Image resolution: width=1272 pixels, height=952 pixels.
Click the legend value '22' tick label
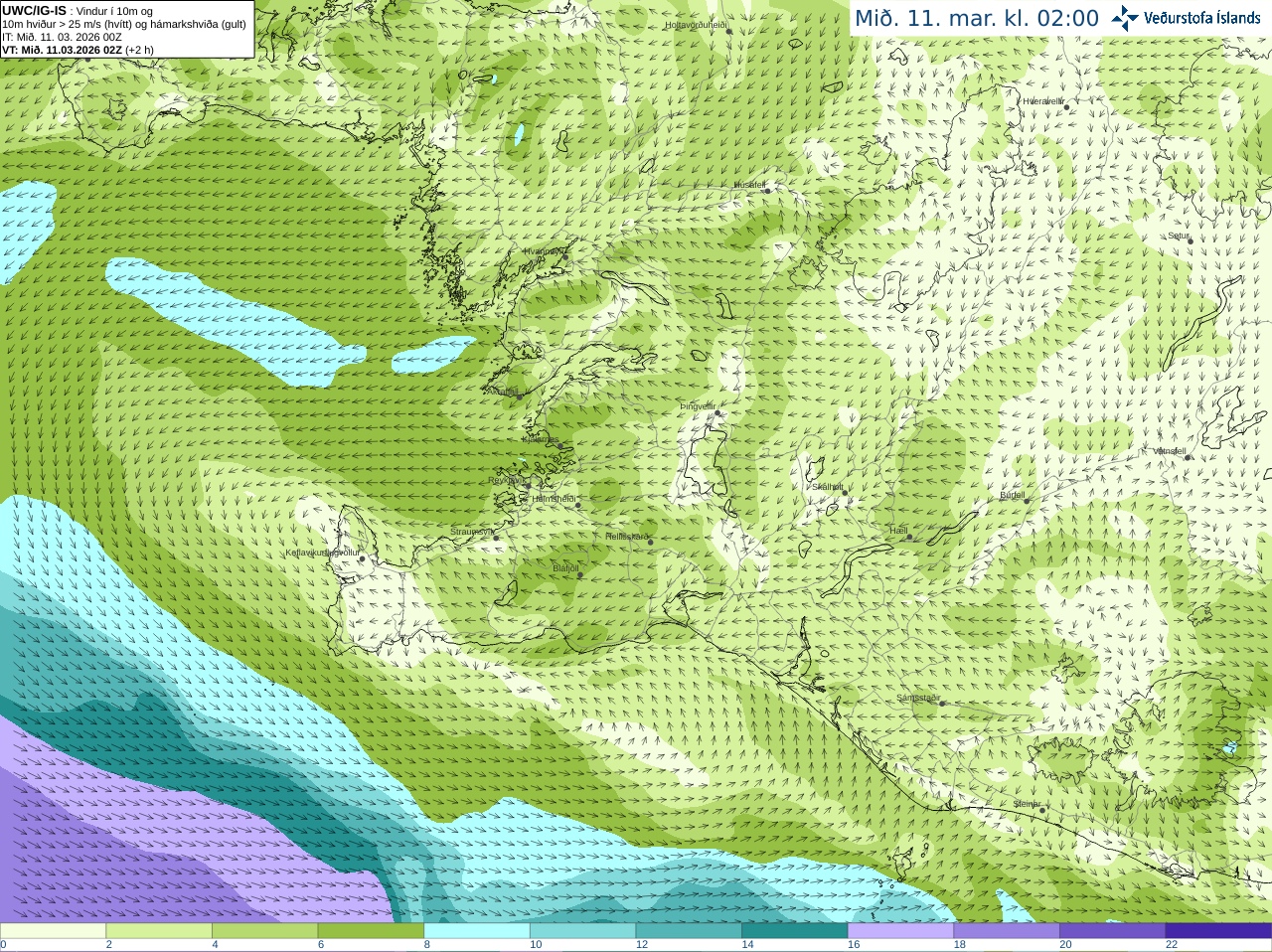tap(1172, 945)
